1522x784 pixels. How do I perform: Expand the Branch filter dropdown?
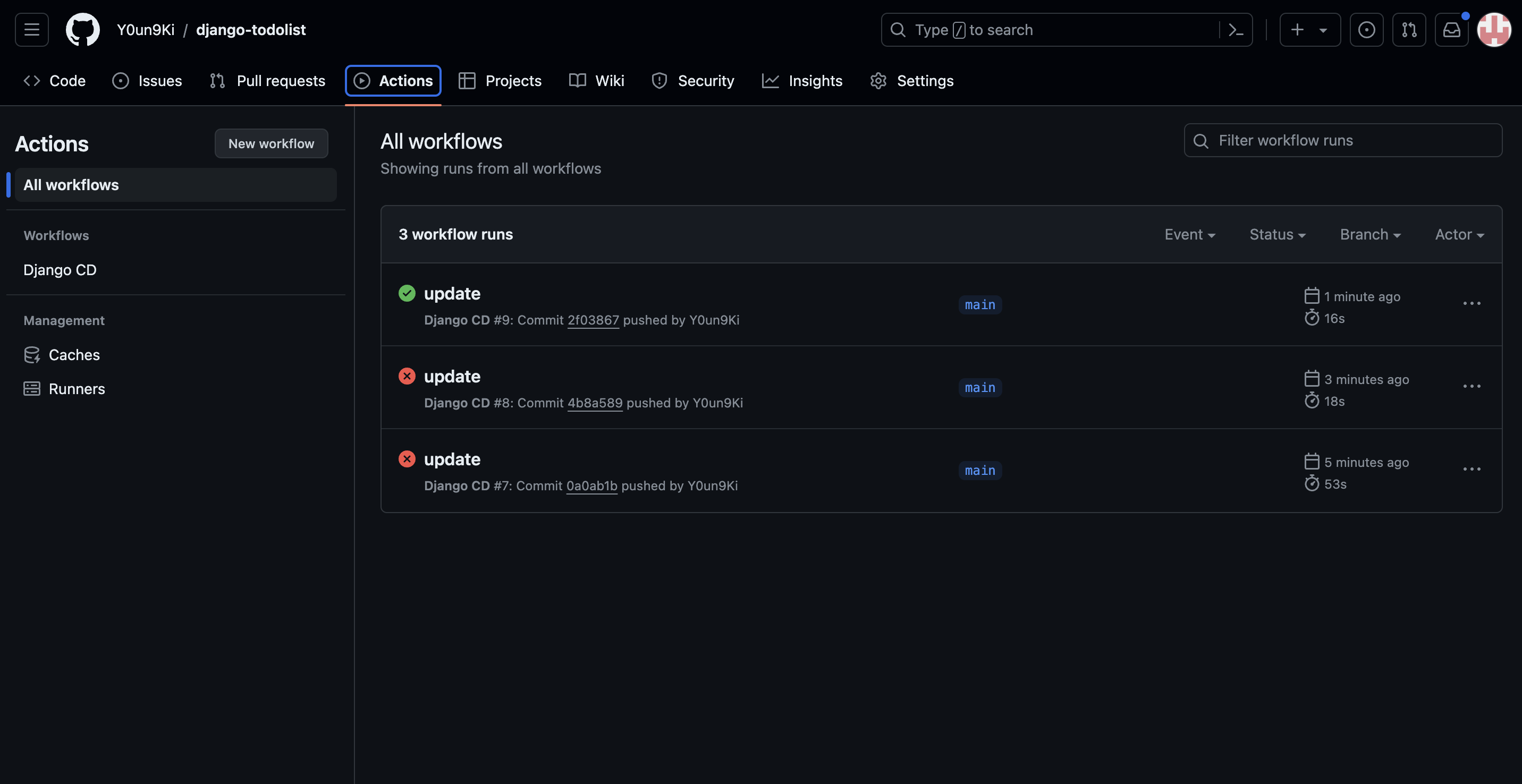pos(1370,234)
